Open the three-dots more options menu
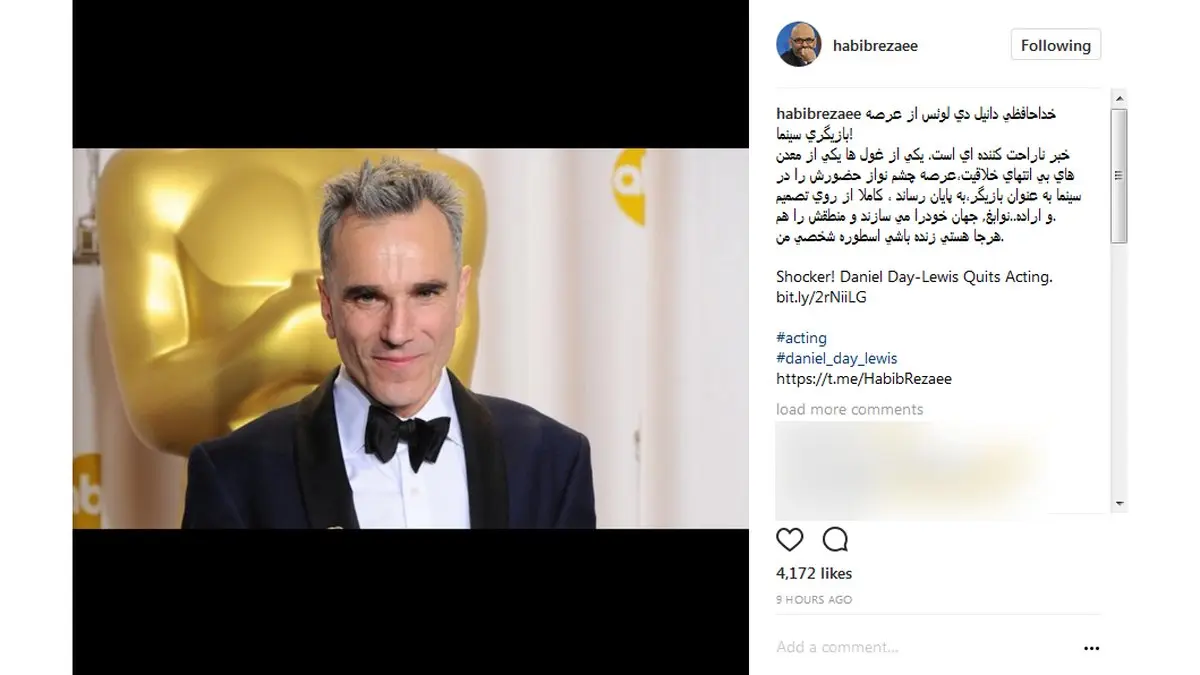Viewport: 1200px width, 675px height. click(x=1091, y=648)
